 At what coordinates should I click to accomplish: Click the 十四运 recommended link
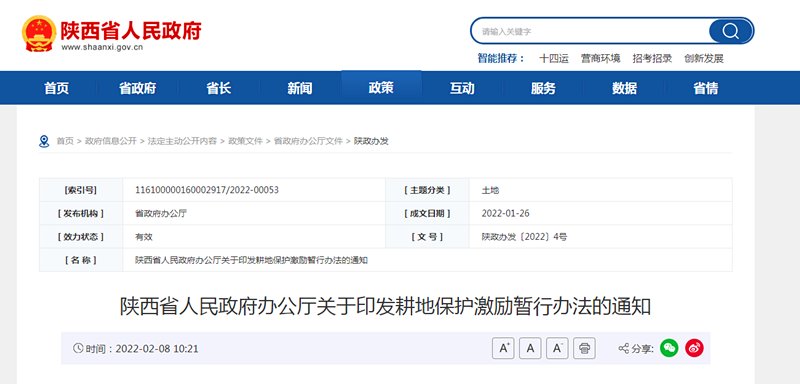[554, 59]
